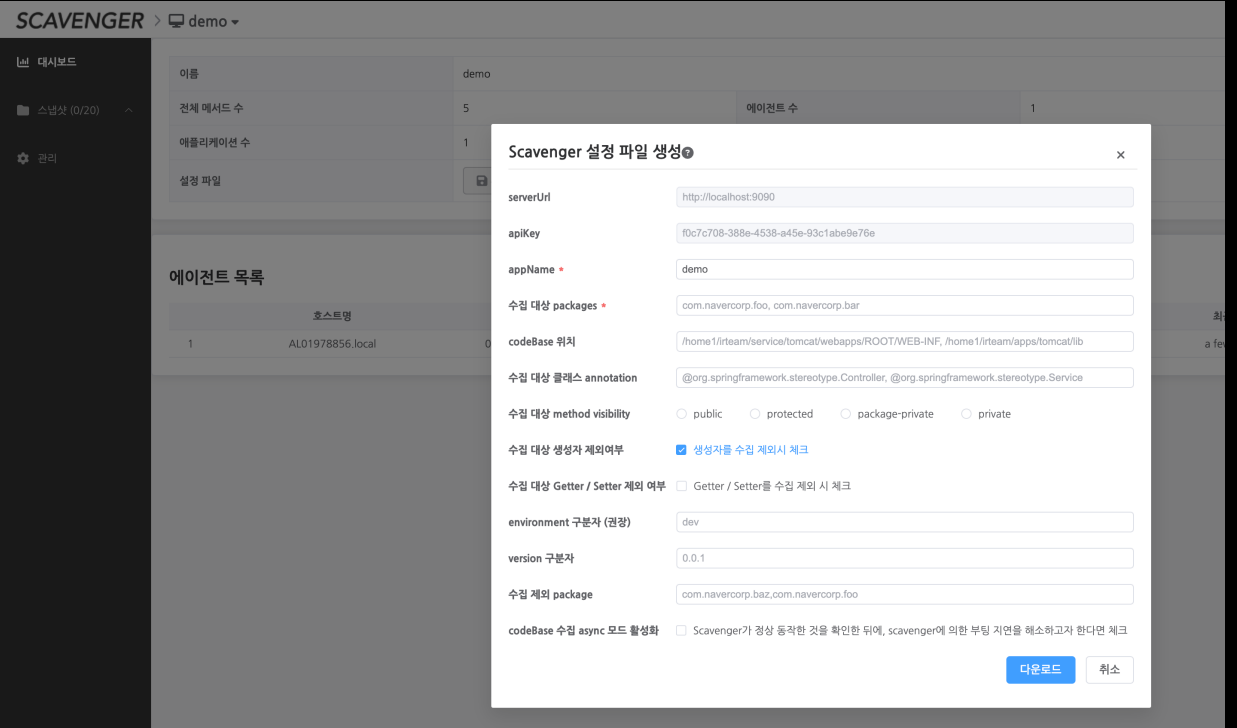1237x728 pixels.
Task: Click the 취소 button
Action: pyautogui.click(x=1110, y=670)
